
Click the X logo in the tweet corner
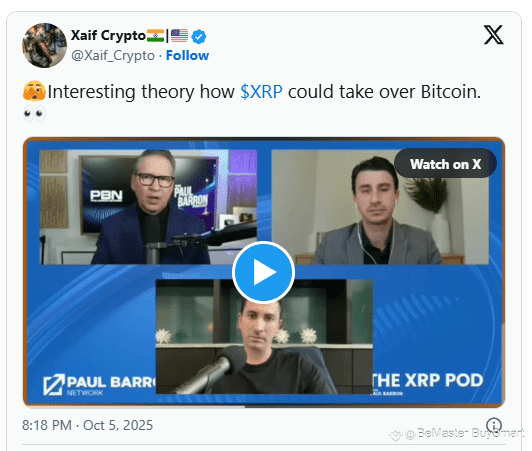point(493,35)
